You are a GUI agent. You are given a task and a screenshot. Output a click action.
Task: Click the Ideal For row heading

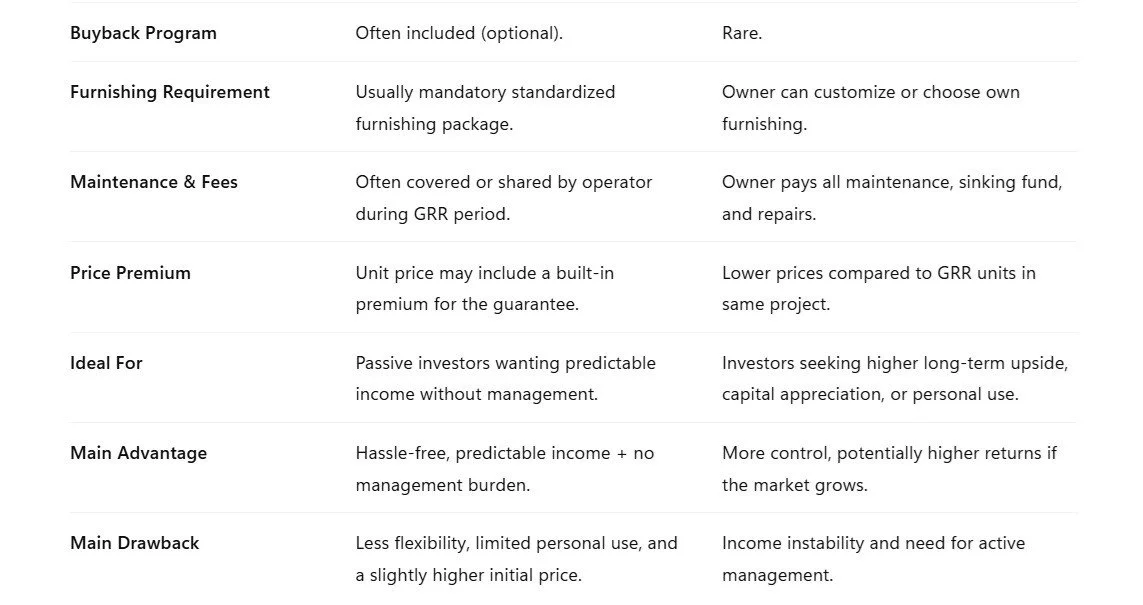click(x=106, y=363)
